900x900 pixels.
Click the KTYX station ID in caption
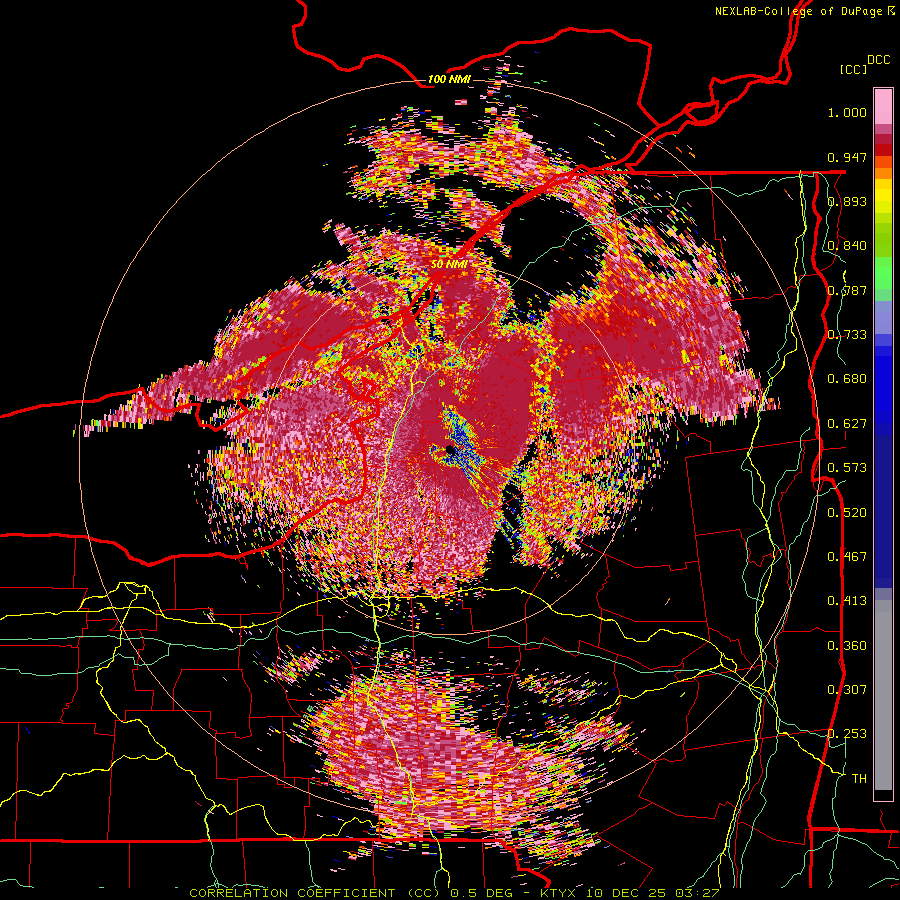click(559, 893)
